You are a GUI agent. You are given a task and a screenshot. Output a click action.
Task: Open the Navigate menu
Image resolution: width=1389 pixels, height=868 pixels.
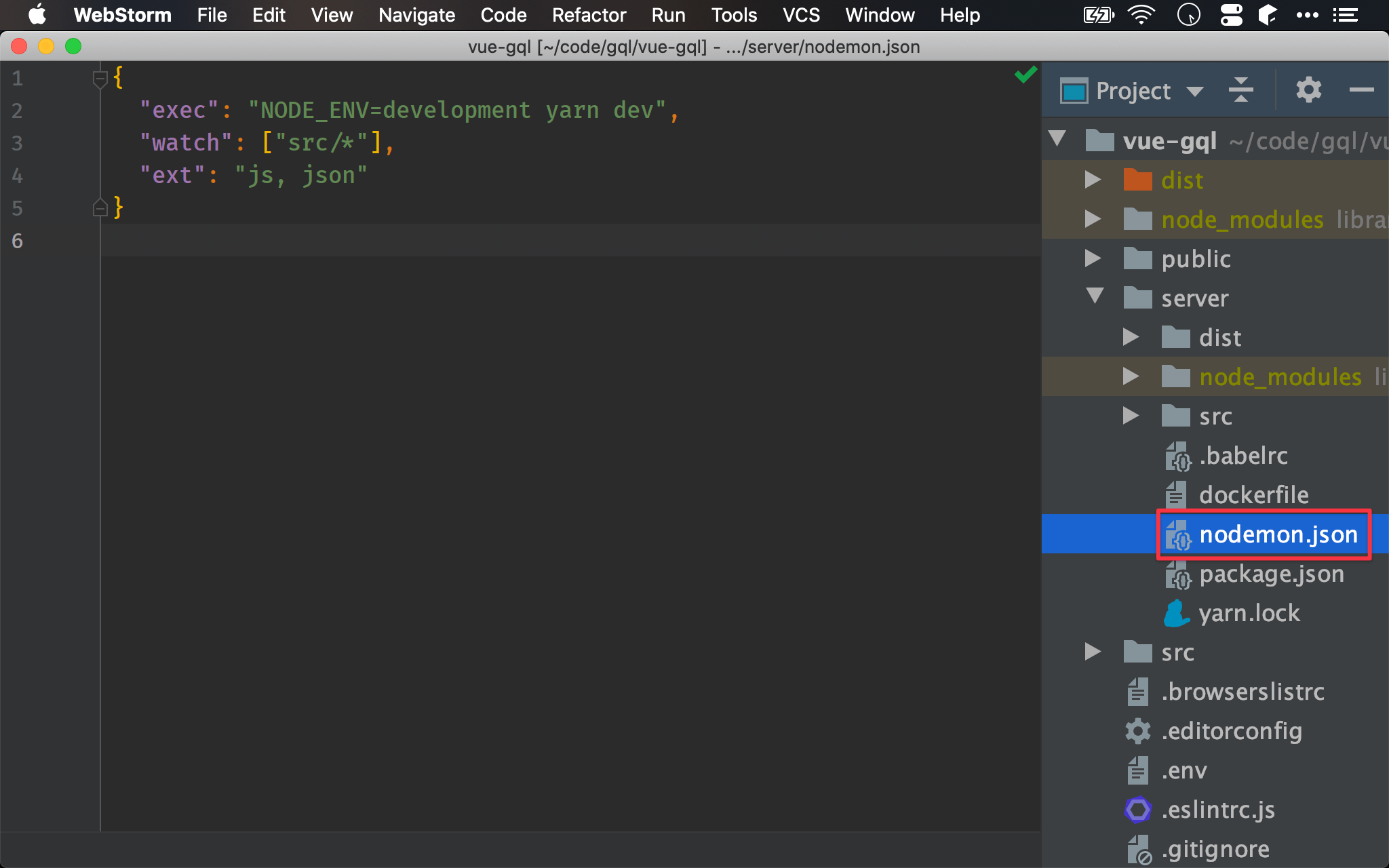(416, 15)
